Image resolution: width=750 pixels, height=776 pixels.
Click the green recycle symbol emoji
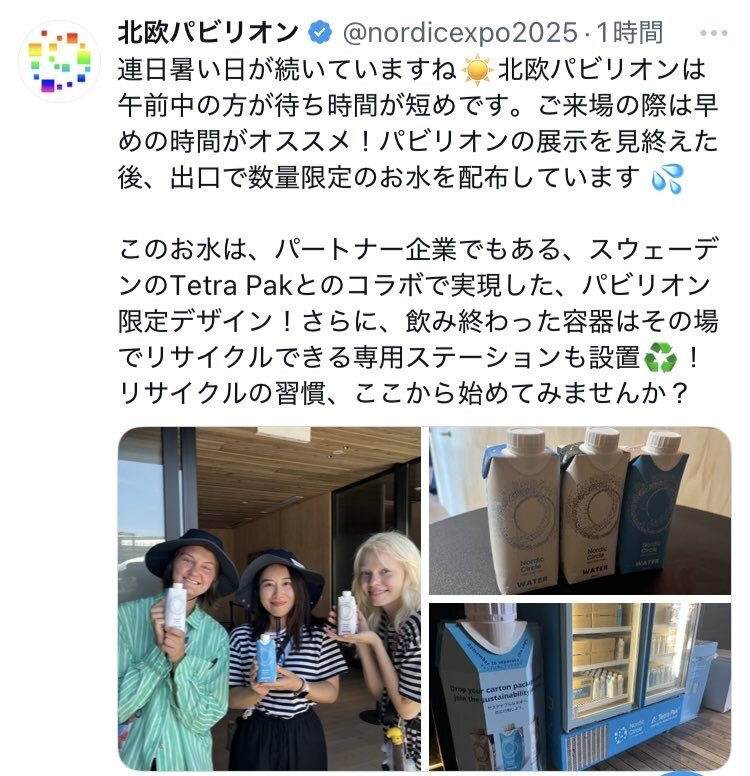[660, 358]
